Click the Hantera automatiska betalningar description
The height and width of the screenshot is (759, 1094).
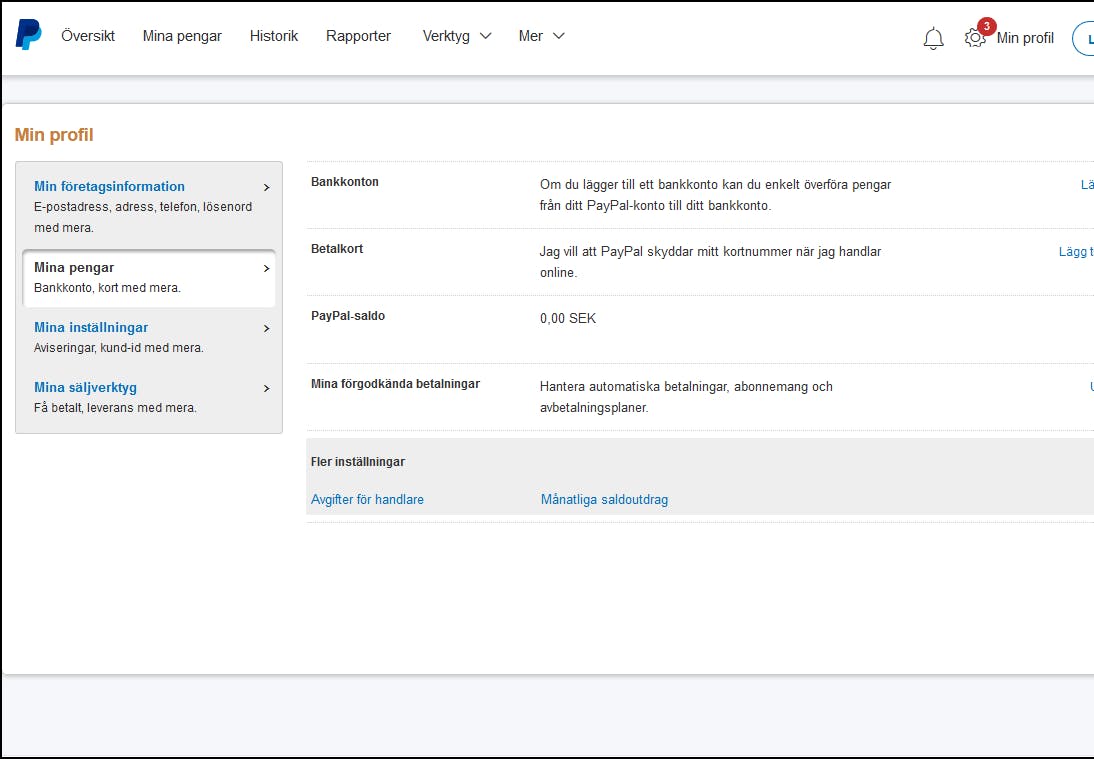point(686,397)
